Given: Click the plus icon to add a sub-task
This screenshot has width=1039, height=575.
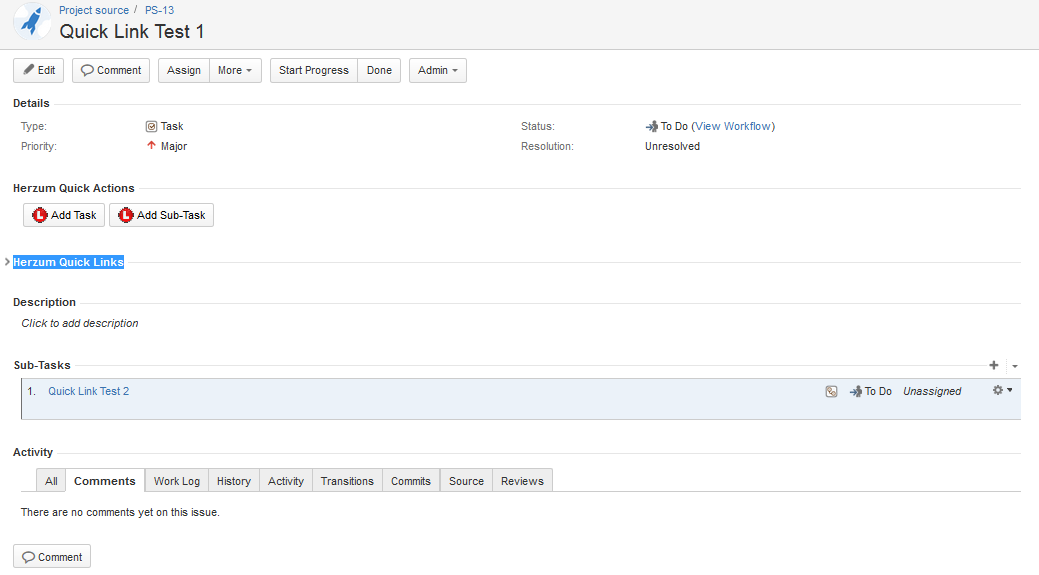Looking at the screenshot, I should [993, 366].
